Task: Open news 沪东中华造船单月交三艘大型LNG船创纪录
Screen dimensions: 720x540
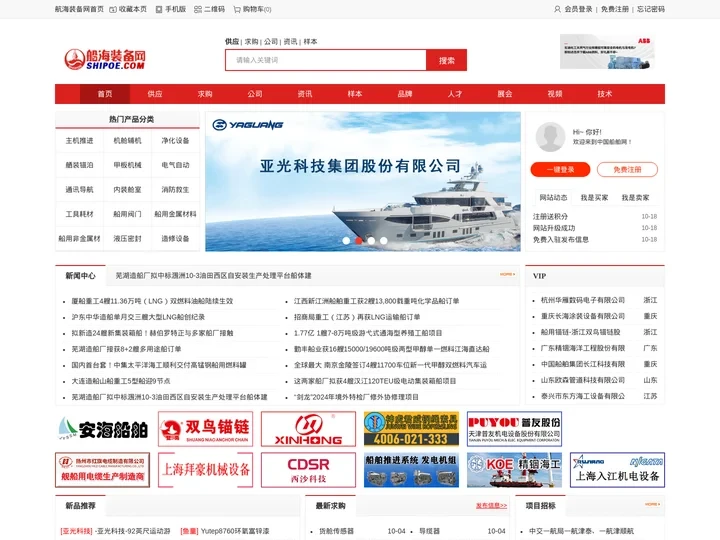Action: 138,317
